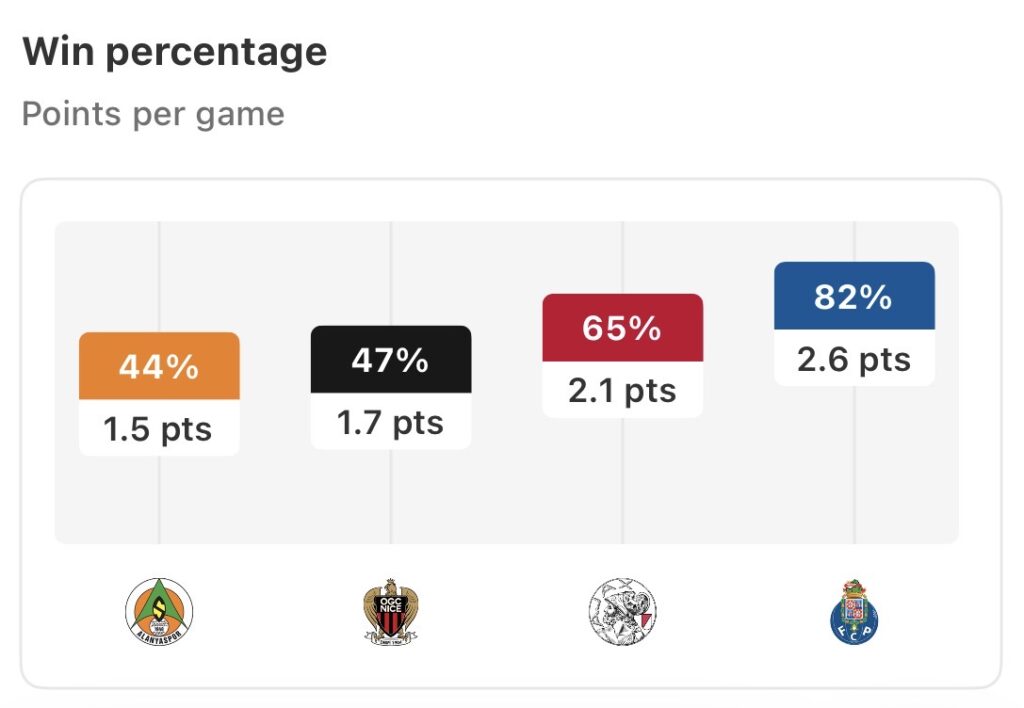Click the 1.5 pts label
The width and height of the screenshot is (1024, 708).
click(x=159, y=429)
